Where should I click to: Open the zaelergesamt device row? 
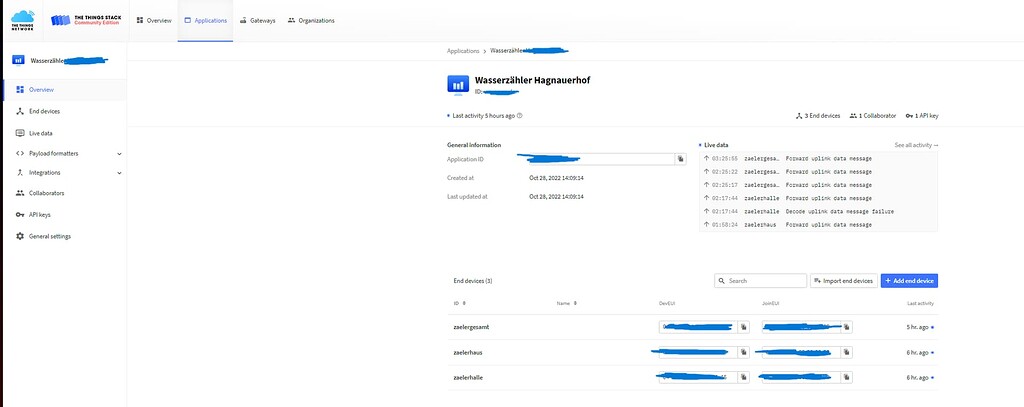tap(471, 327)
